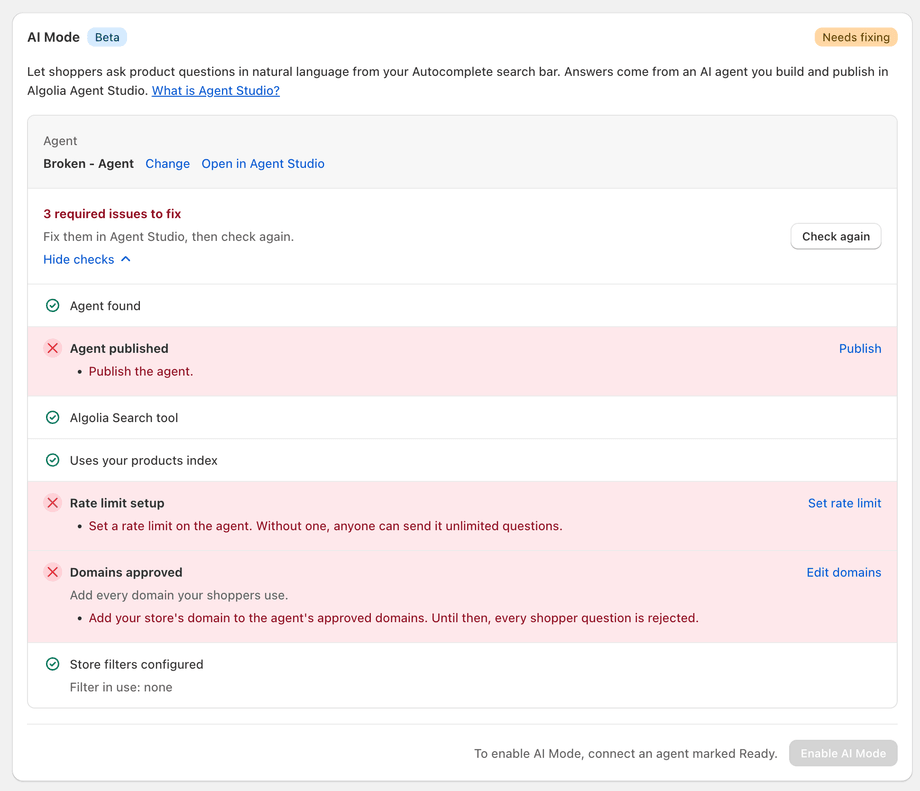Click the green check icon beside Agent found

(52, 306)
